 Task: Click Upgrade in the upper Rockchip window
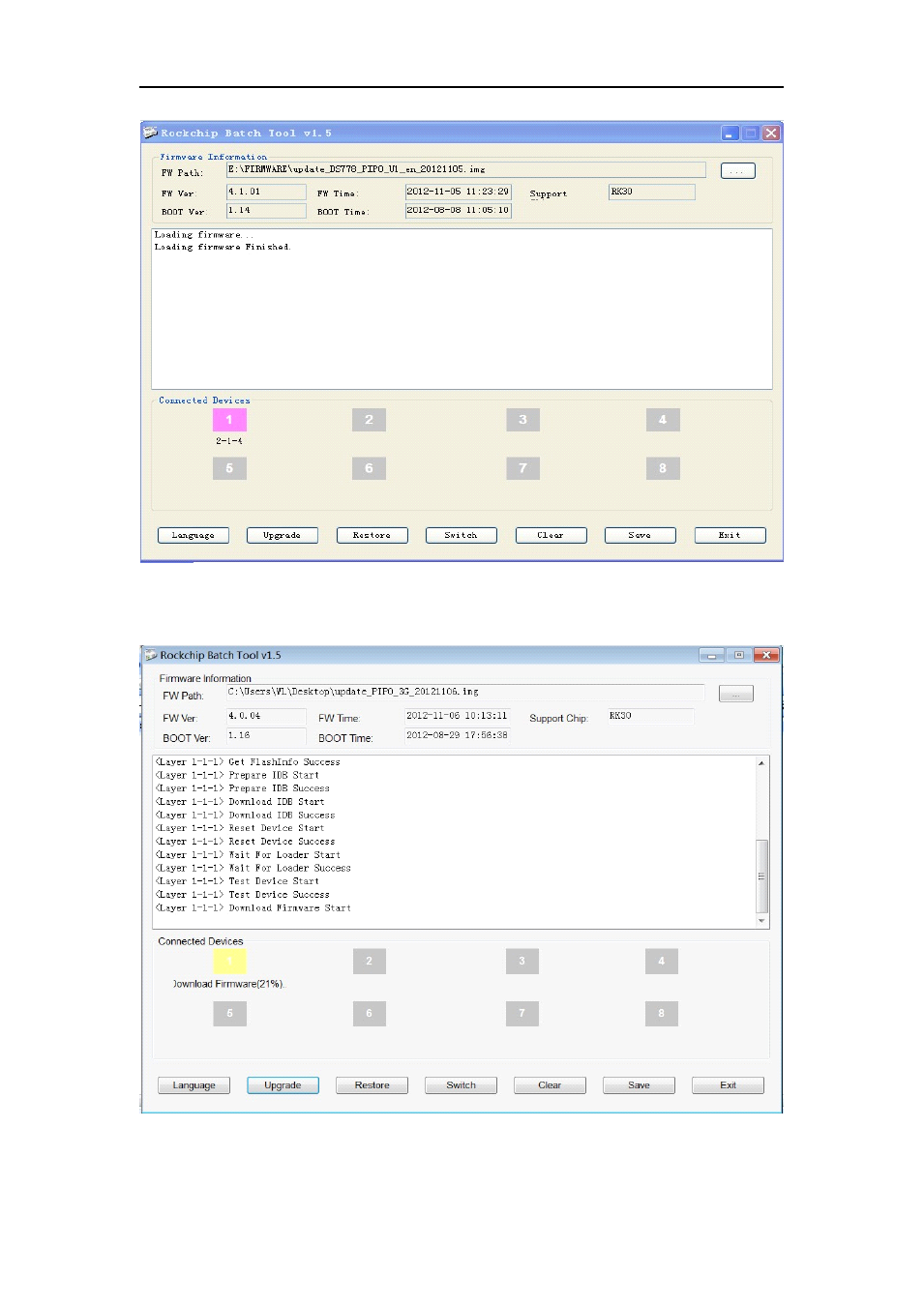point(283,535)
